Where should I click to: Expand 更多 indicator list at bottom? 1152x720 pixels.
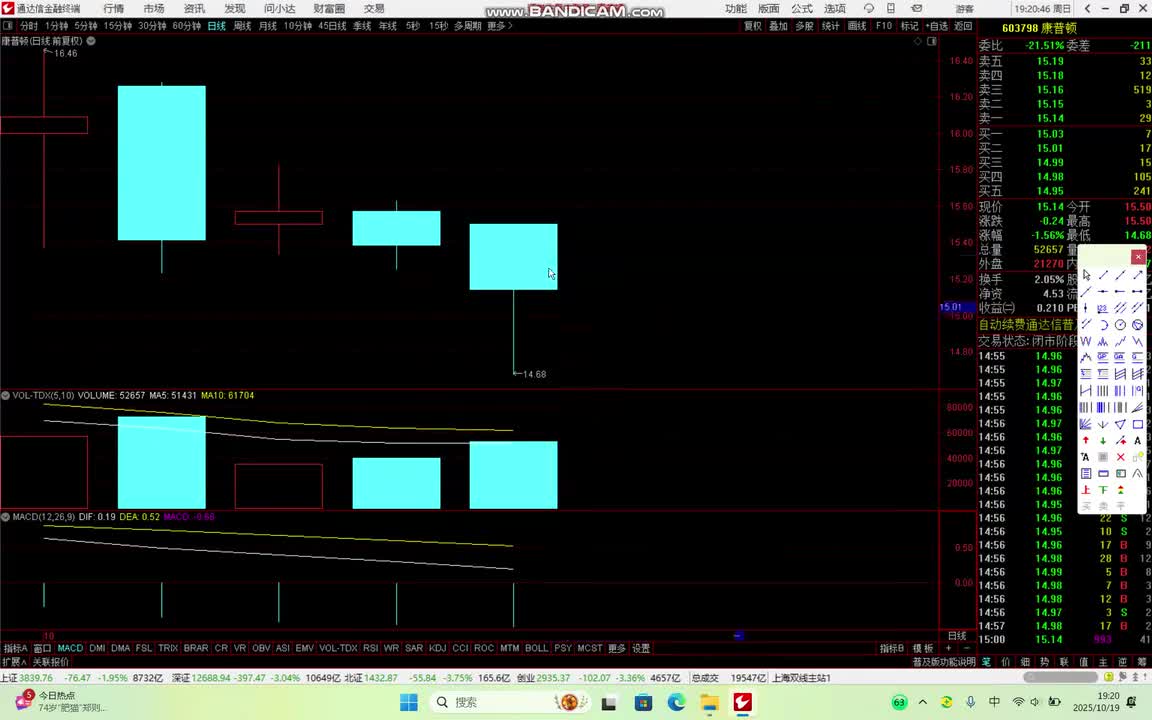coord(616,648)
